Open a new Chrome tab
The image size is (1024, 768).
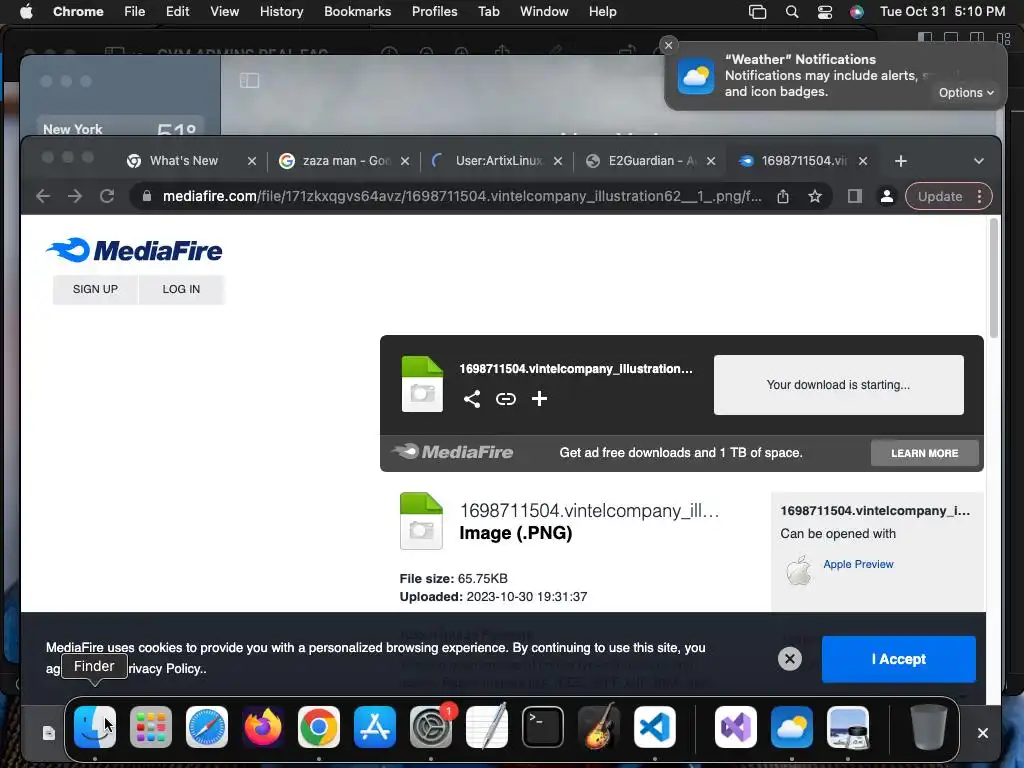click(x=901, y=161)
